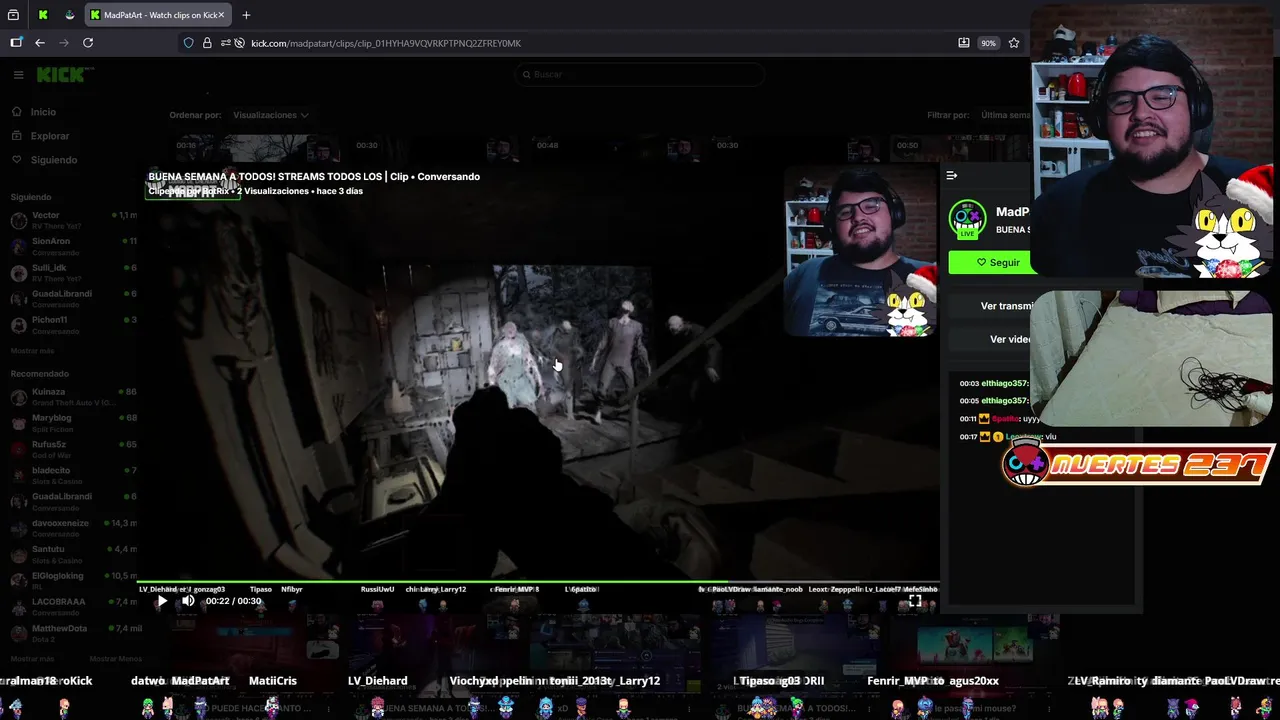The image size is (1280, 720).
Task: Open the tab list icon at far left
Action: [x=14, y=15]
